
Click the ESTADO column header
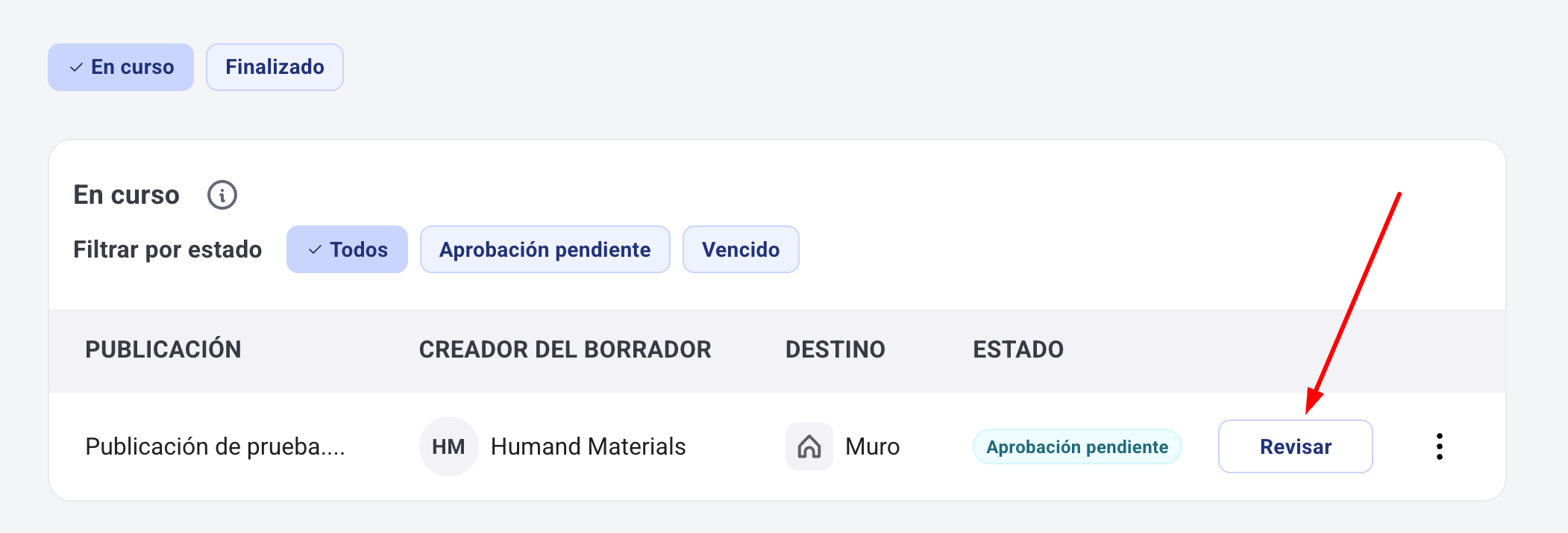1017,349
